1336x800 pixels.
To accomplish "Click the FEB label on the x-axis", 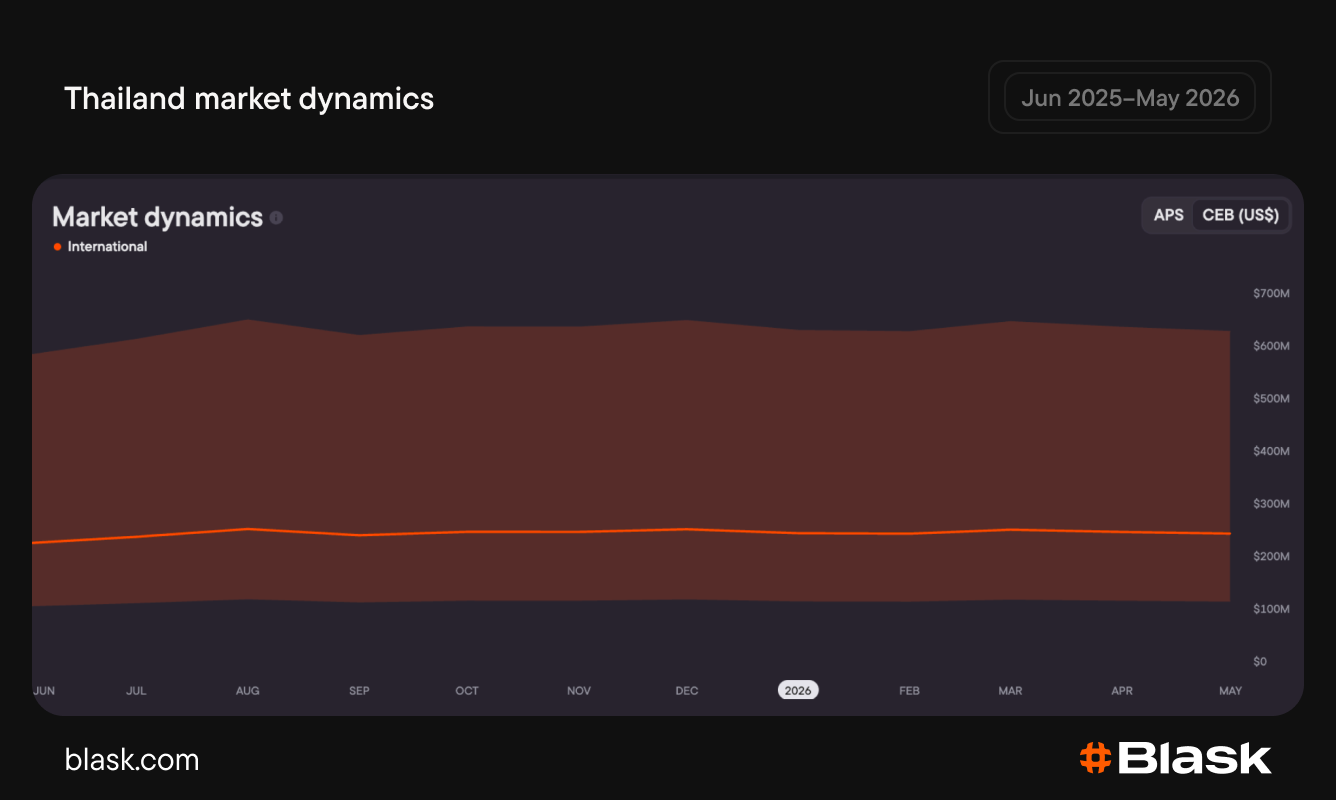I will (x=909, y=691).
